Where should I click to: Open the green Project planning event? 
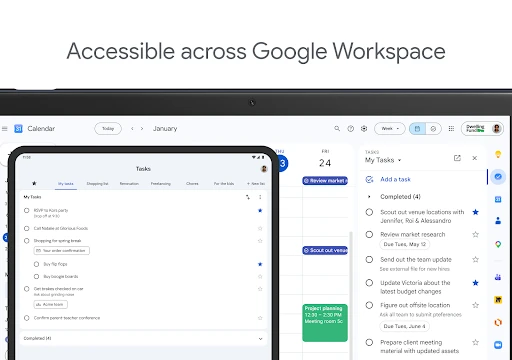[x=325, y=323]
